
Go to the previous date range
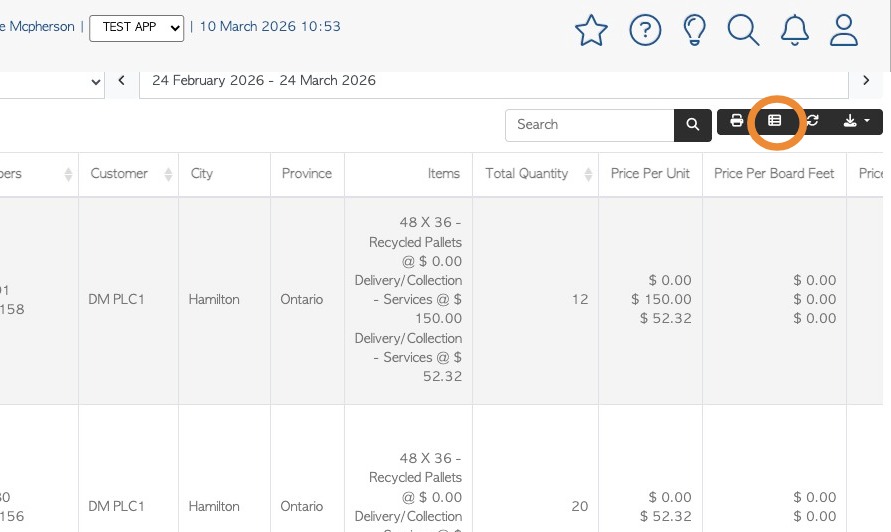pos(122,80)
